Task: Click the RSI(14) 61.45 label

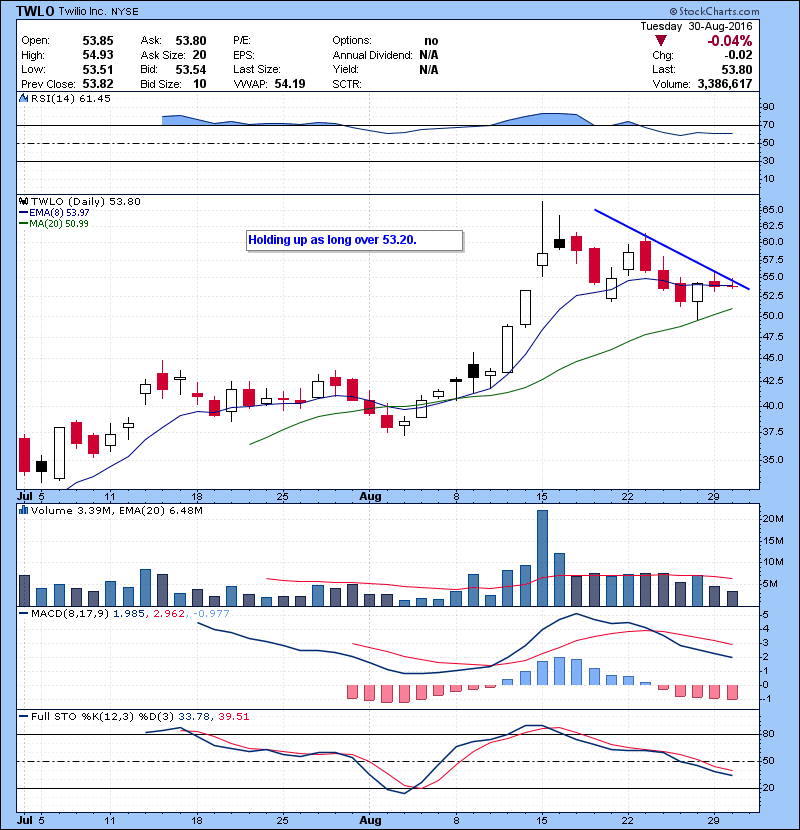Action: click(x=71, y=98)
